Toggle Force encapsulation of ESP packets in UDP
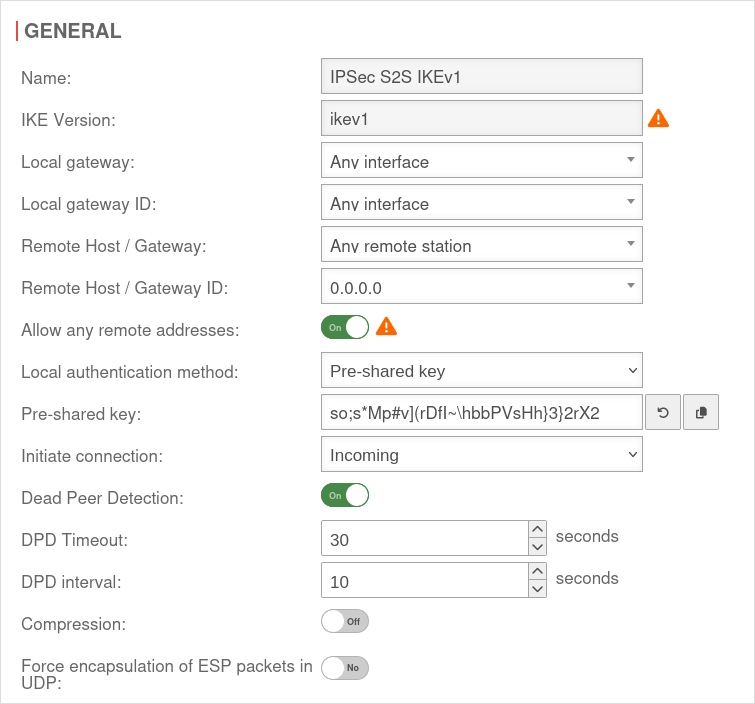The image size is (755, 704). click(345, 667)
